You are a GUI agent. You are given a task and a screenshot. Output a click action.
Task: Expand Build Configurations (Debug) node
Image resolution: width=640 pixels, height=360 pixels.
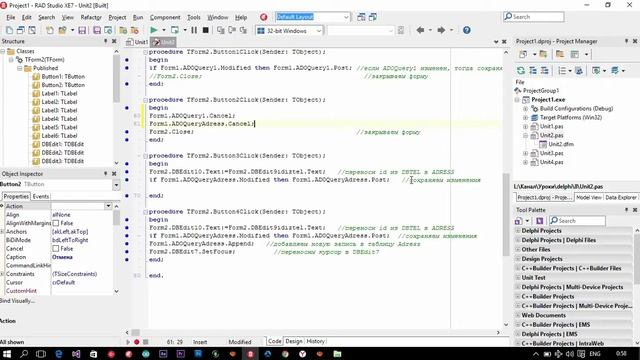pos(526,109)
